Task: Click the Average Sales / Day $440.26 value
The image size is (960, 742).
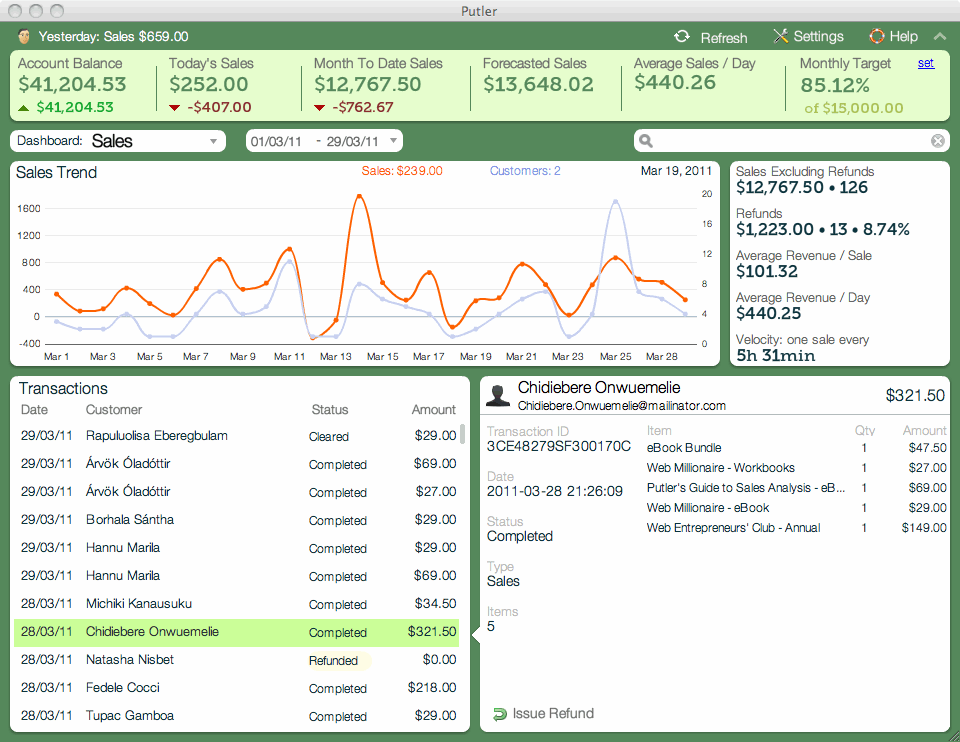Action: [x=675, y=82]
